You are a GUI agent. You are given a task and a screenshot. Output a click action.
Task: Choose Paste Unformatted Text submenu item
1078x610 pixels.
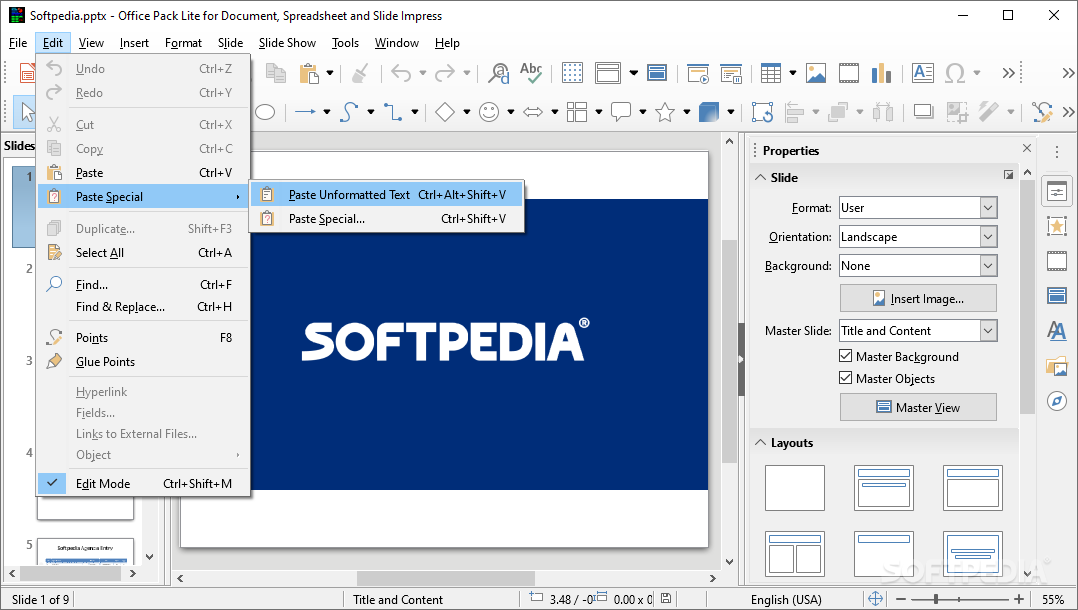tap(387, 195)
